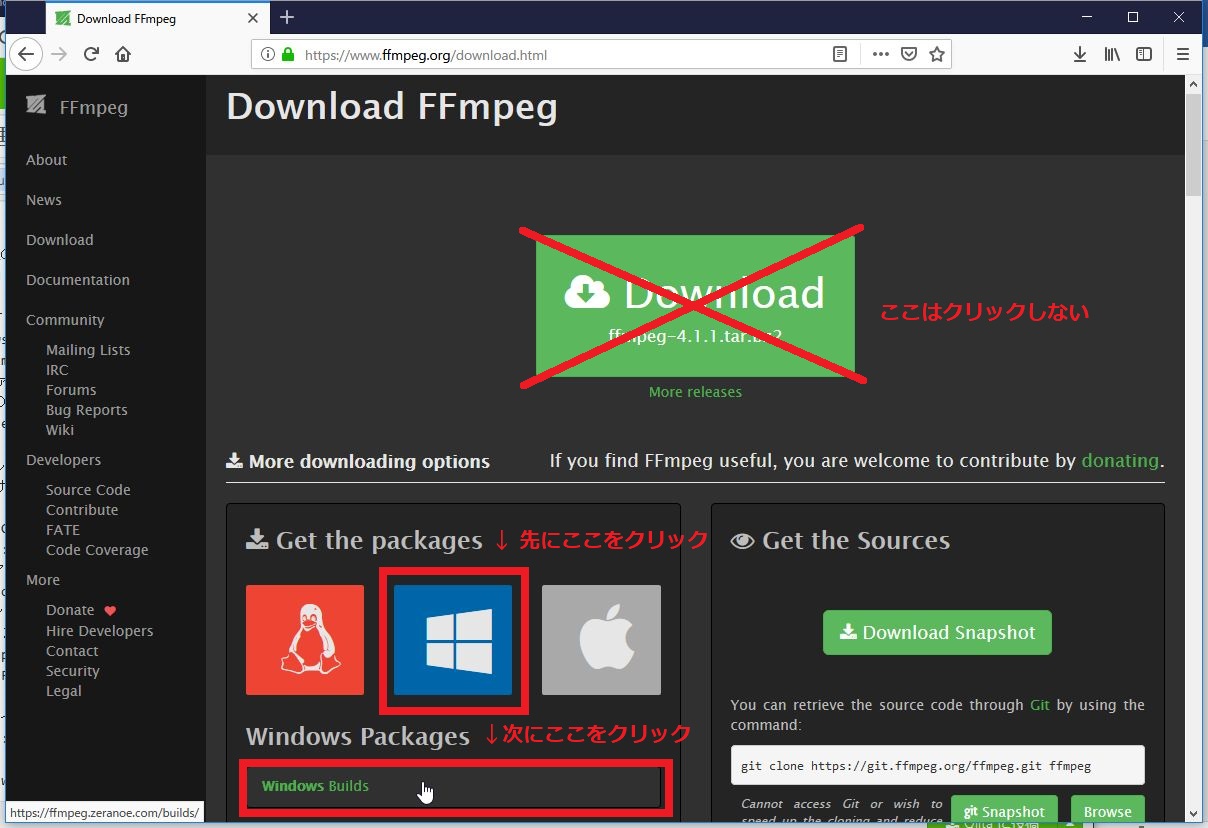The height and width of the screenshot is (828, 1208).
Task: Open the Firefox hamburger menu
Action: [x=1184, y=54]
